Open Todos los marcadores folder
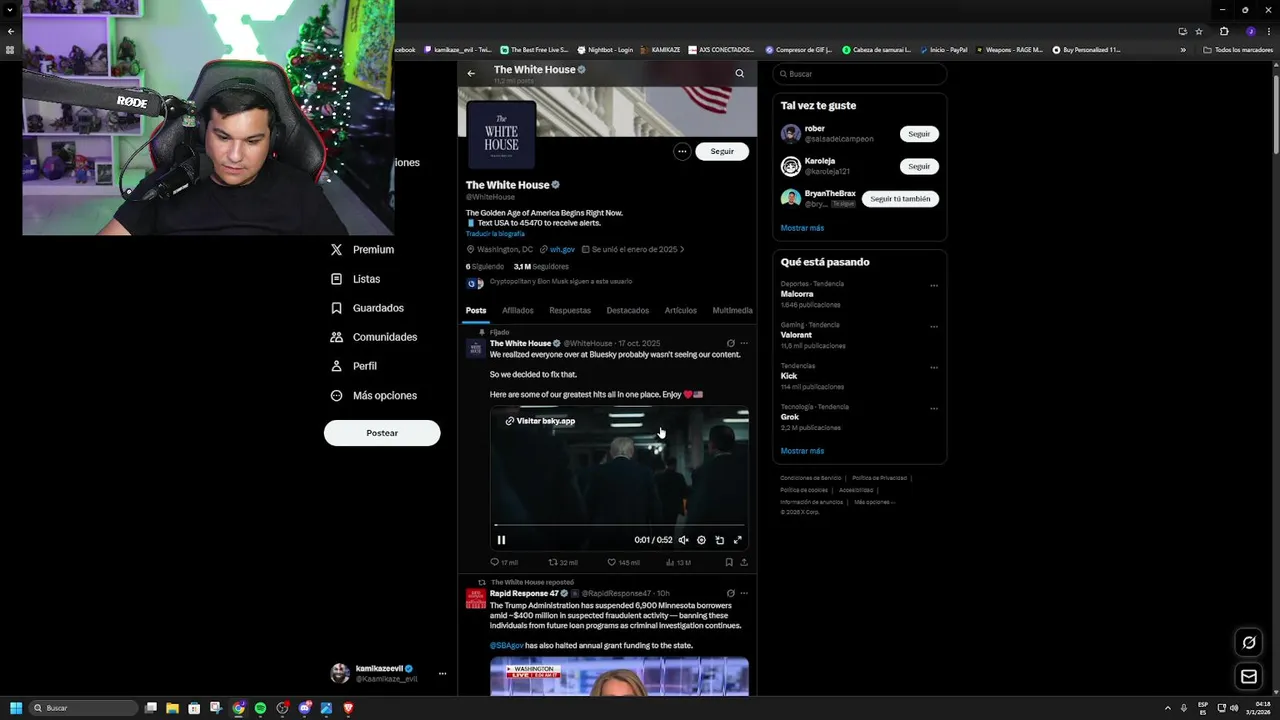 point(1238,50)
